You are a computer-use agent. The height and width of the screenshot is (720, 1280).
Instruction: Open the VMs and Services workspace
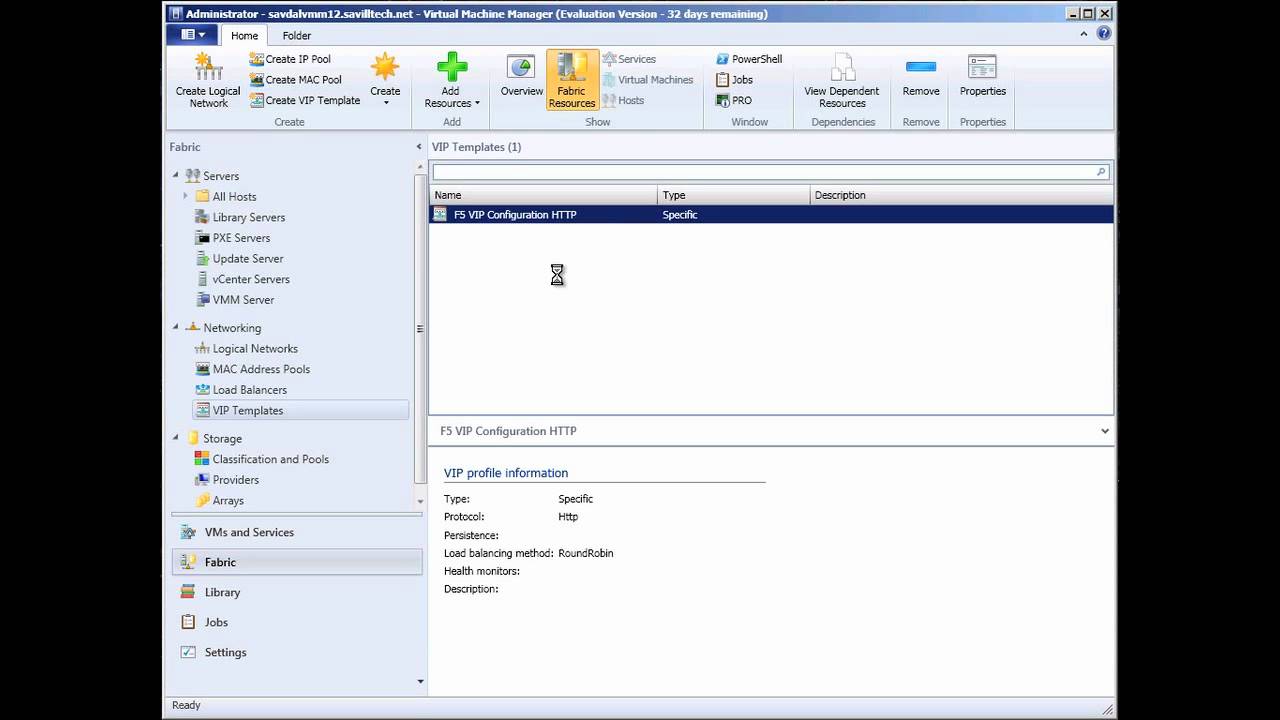click(297, 532)
